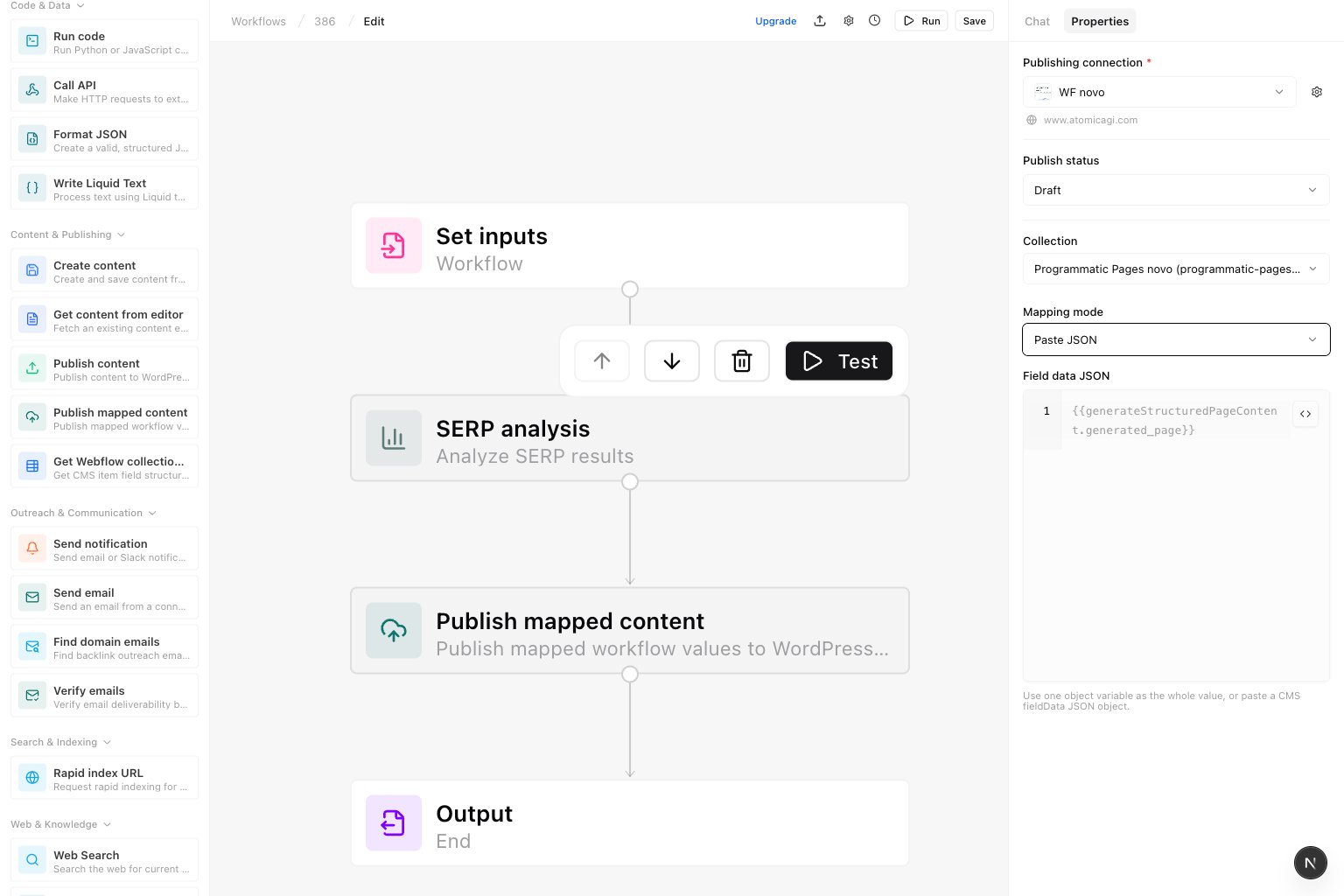Image resolution: width=1344 pixels, height=896 pixels.
Task: Click the Find domain emails icon
Action: point(32,647)
